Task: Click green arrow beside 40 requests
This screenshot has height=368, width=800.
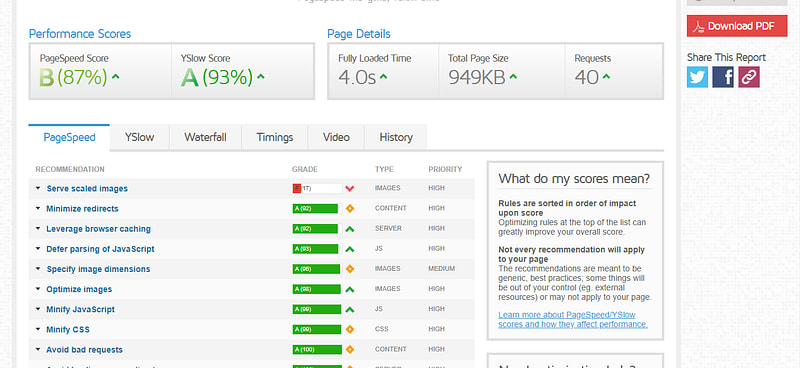Action: [x=606, y=77]
